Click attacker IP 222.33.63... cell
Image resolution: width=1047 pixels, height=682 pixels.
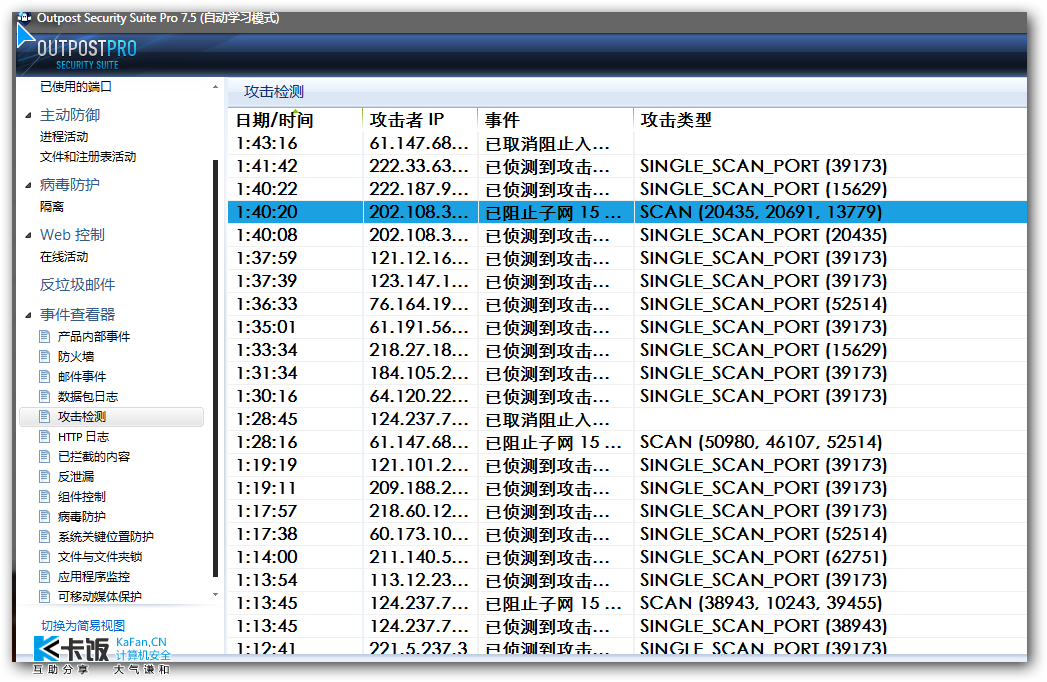coord(419,166)
